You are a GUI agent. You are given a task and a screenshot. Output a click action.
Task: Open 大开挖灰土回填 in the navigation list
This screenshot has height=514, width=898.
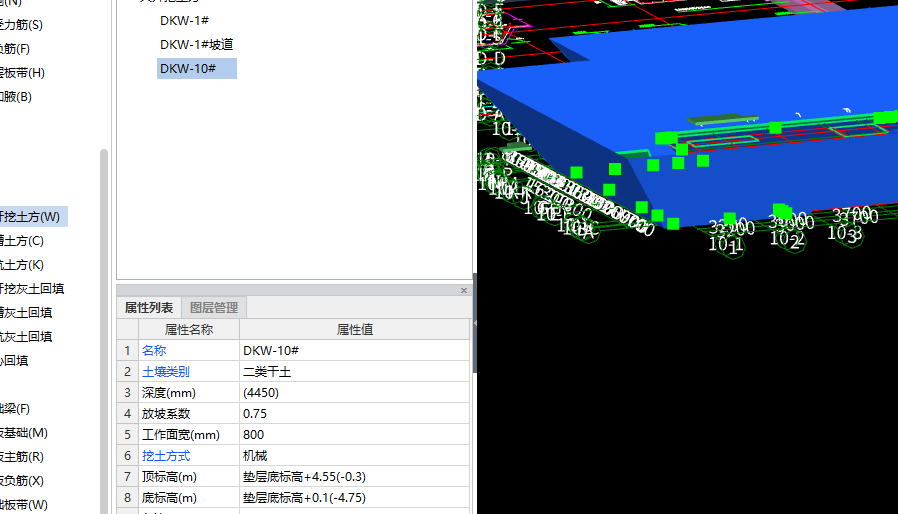tap(32, 289)
